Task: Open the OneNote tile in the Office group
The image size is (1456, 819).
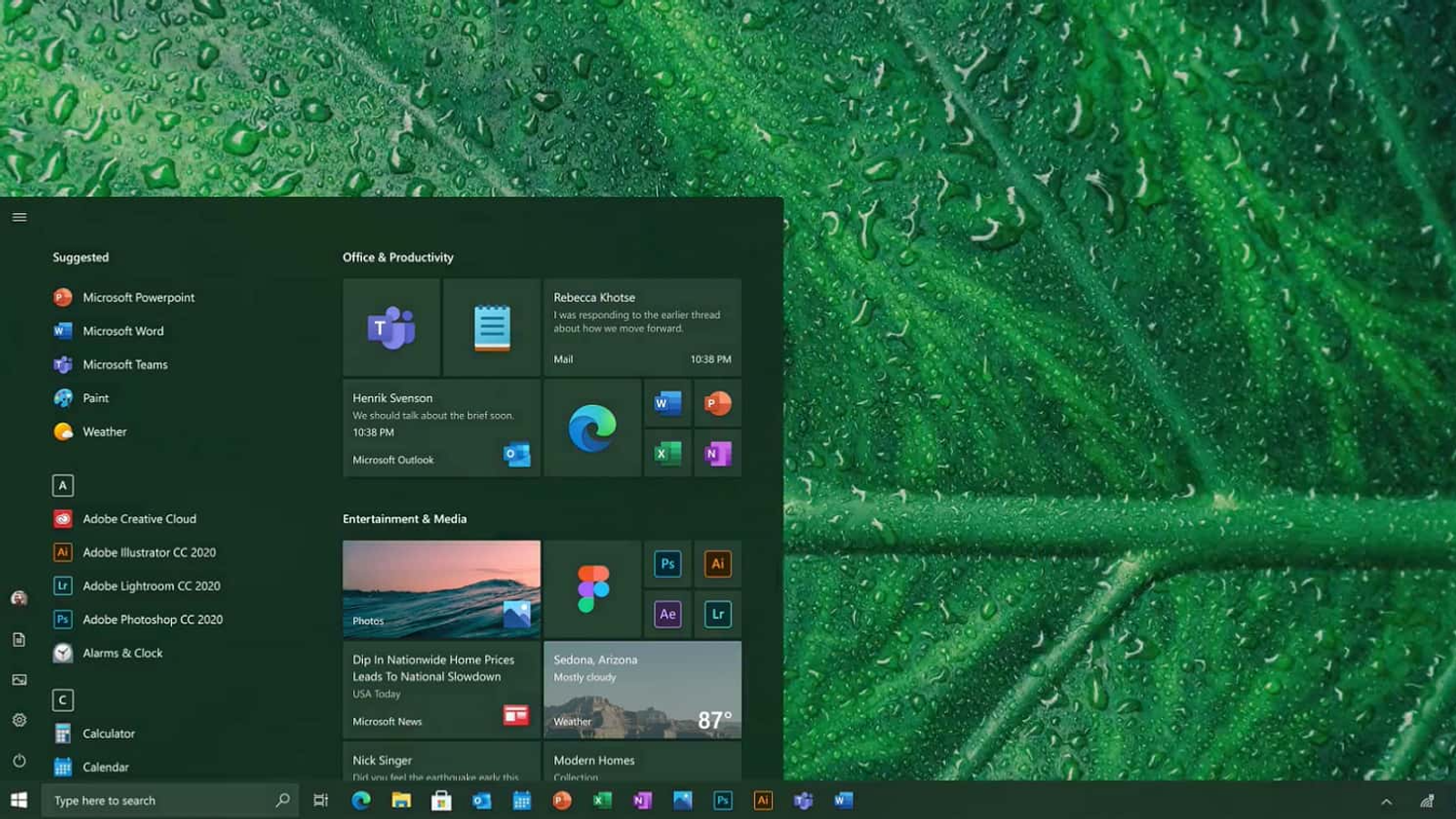Action: pyautogui.click(x=717, y=453)
